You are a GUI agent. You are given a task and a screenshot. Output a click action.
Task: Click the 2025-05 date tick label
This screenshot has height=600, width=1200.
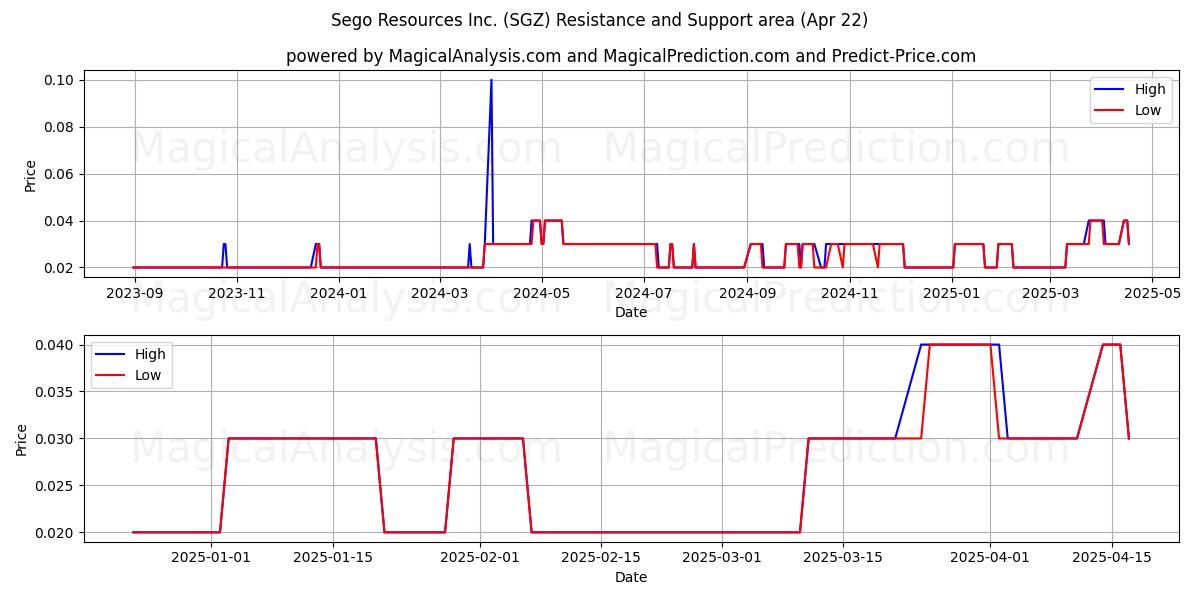[x=1152, y=294]
